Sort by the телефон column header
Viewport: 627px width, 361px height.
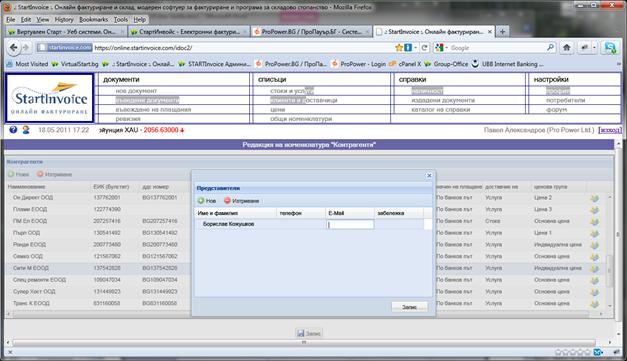point(301,213)
